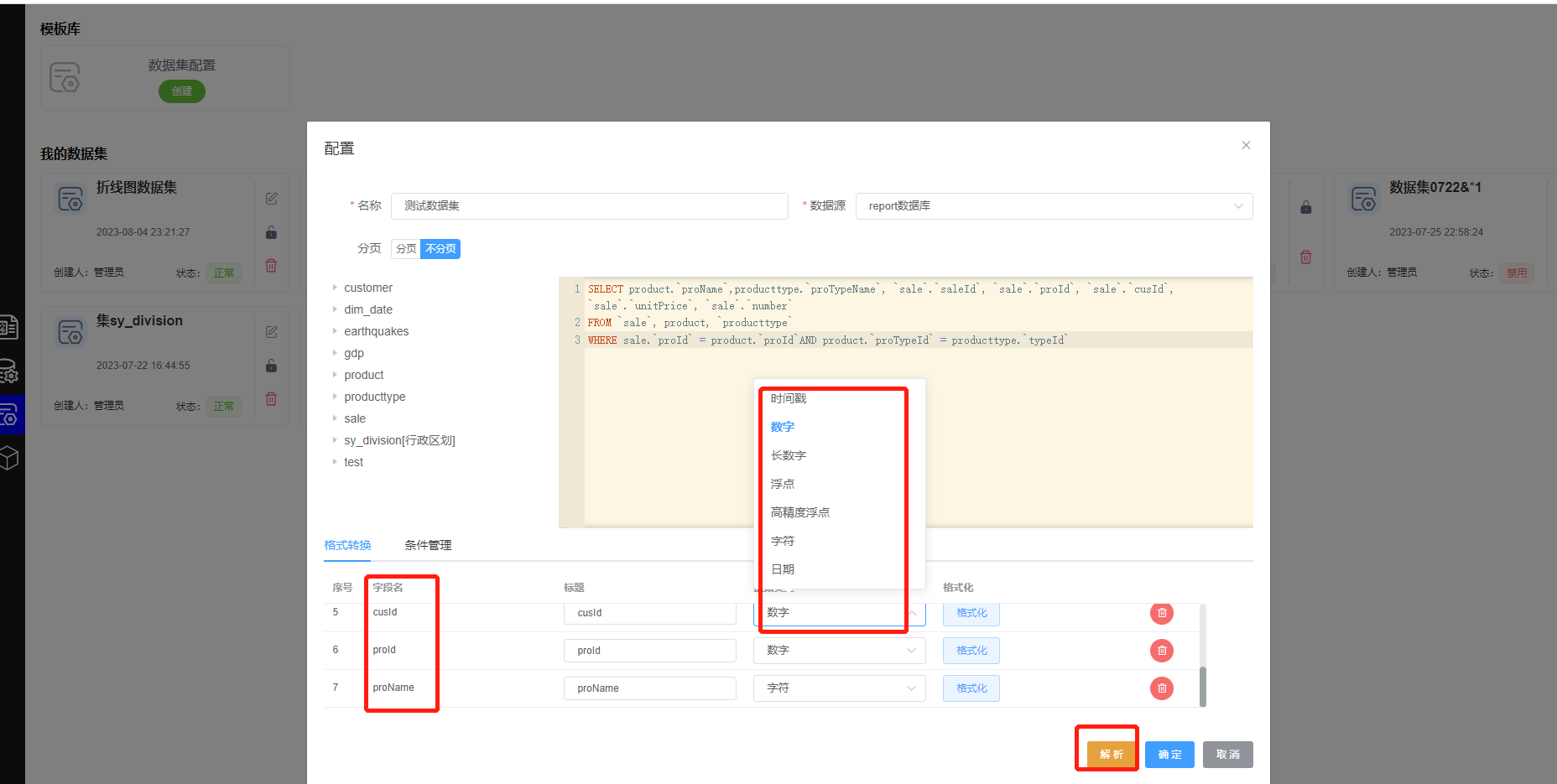Choose 字符 from the type list

pyautogui.click(x=839, y=541)
